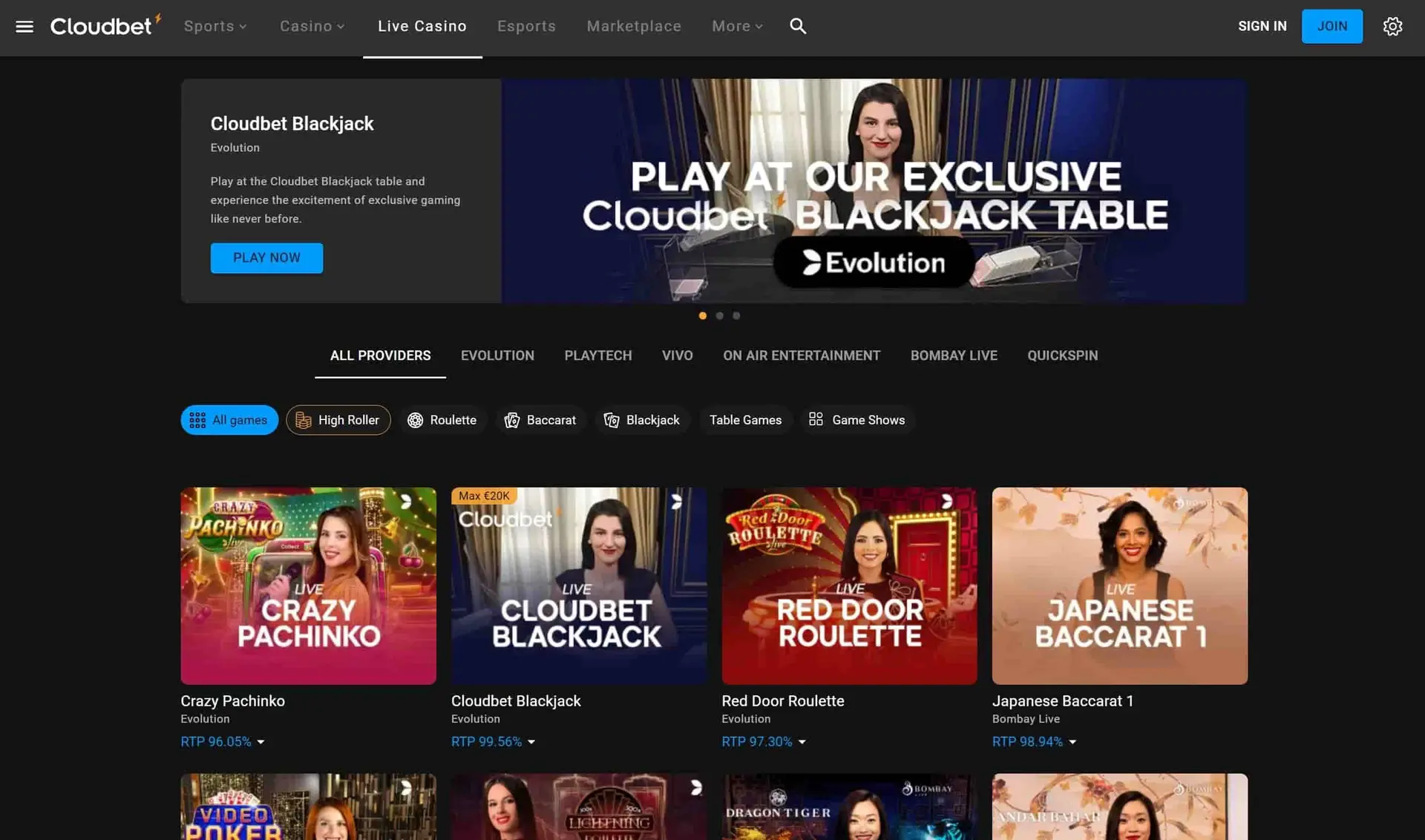This screenshot has height=840, width=1425.
Task: Select the Roulette filter with wheel icon
Action: pyautogui.click(x=442, y=420)
